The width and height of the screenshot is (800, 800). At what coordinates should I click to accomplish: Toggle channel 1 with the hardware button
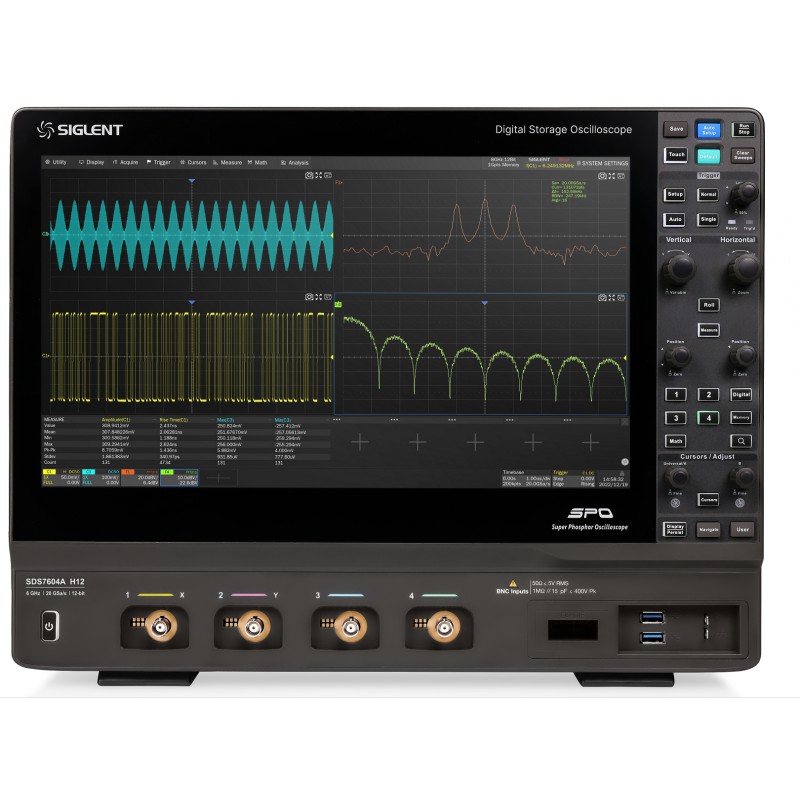click(x=676, y=394)
